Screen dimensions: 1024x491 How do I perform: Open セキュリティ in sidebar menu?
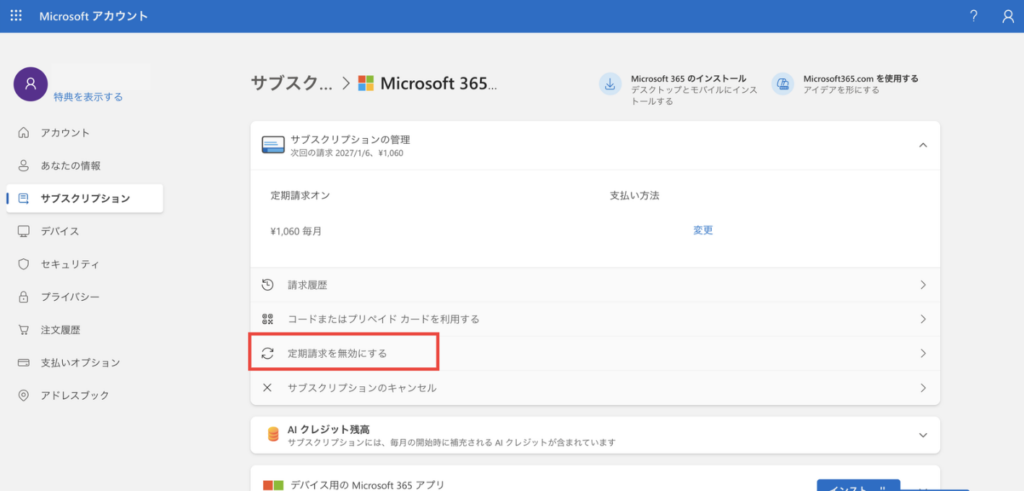coord(70,264)
